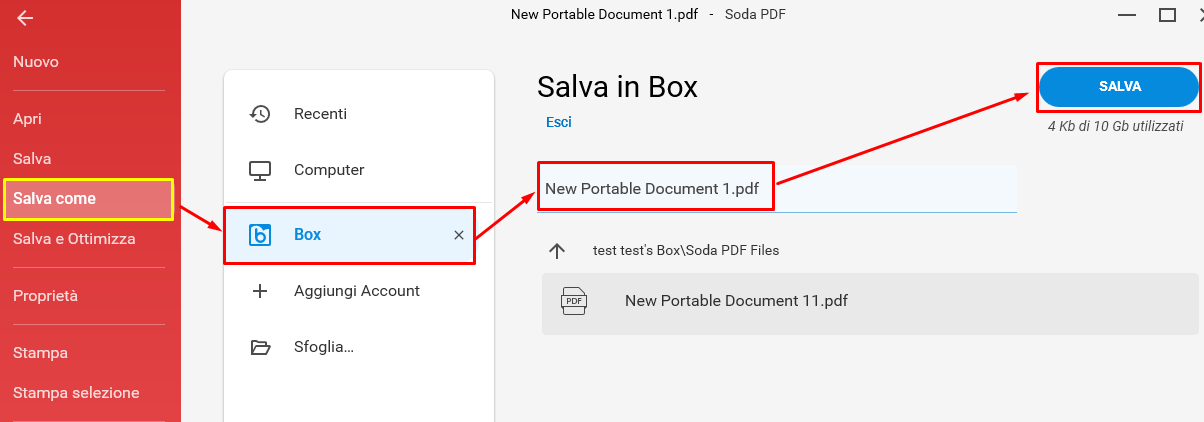Select Salva in the sidebar
1204x422 pixels.
coord(32,159)
